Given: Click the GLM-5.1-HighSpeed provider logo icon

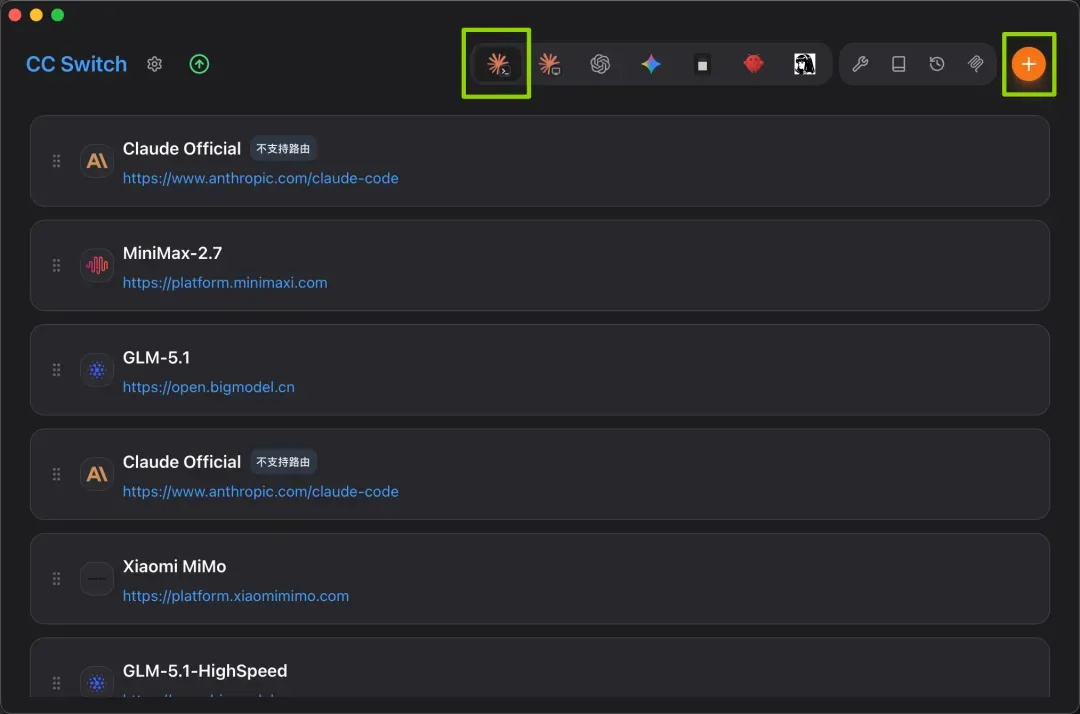Looking at the screenshot, I should 97,682.
